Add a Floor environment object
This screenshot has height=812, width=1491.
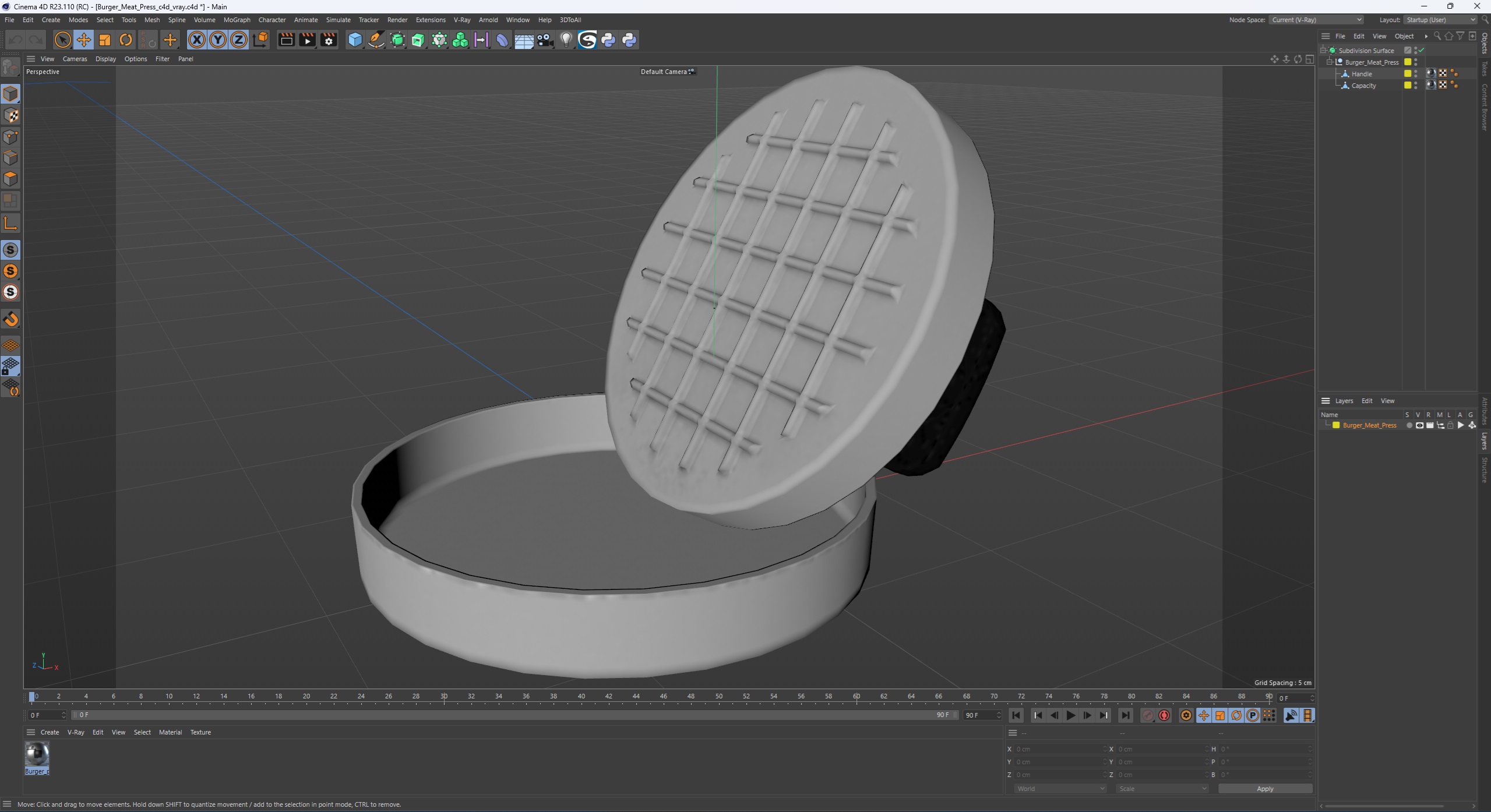coord(524,40)
